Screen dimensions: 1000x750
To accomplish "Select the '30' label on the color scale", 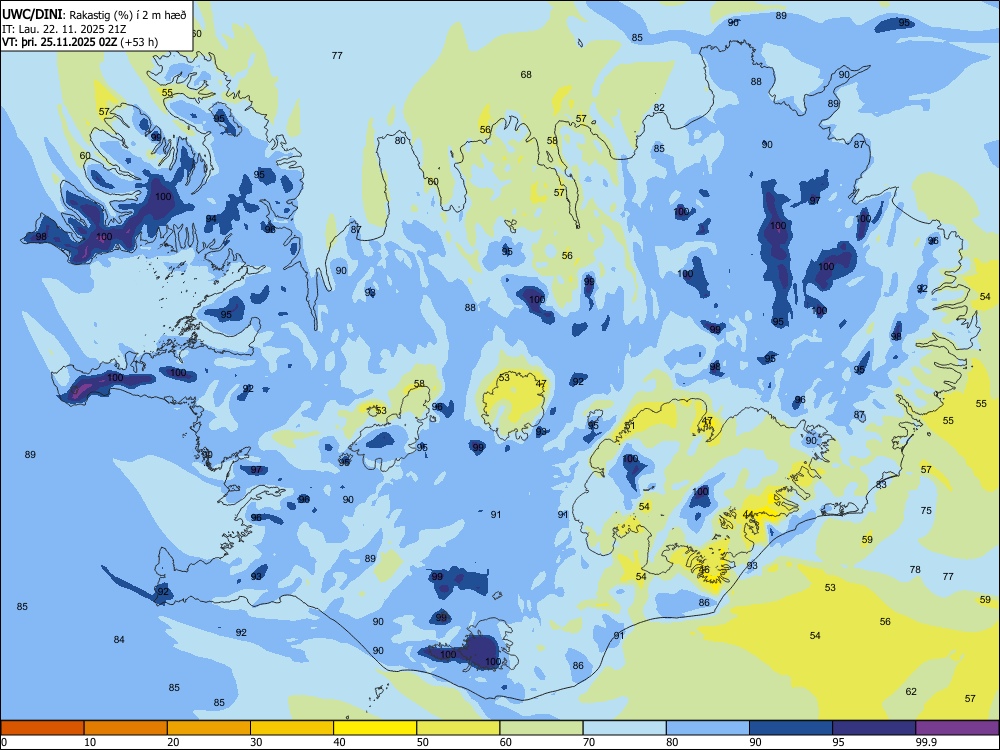I will tap(256, 742).
